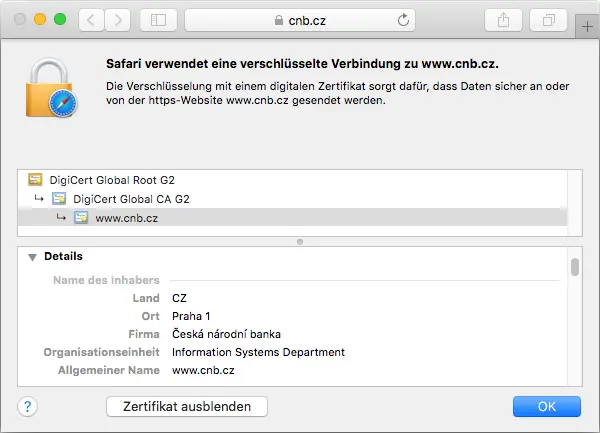Click the Organisationseinheit field label
Image resolution: width=600 pixels, height=433 pixels.
pyautogui.click(x=101, y=352)
